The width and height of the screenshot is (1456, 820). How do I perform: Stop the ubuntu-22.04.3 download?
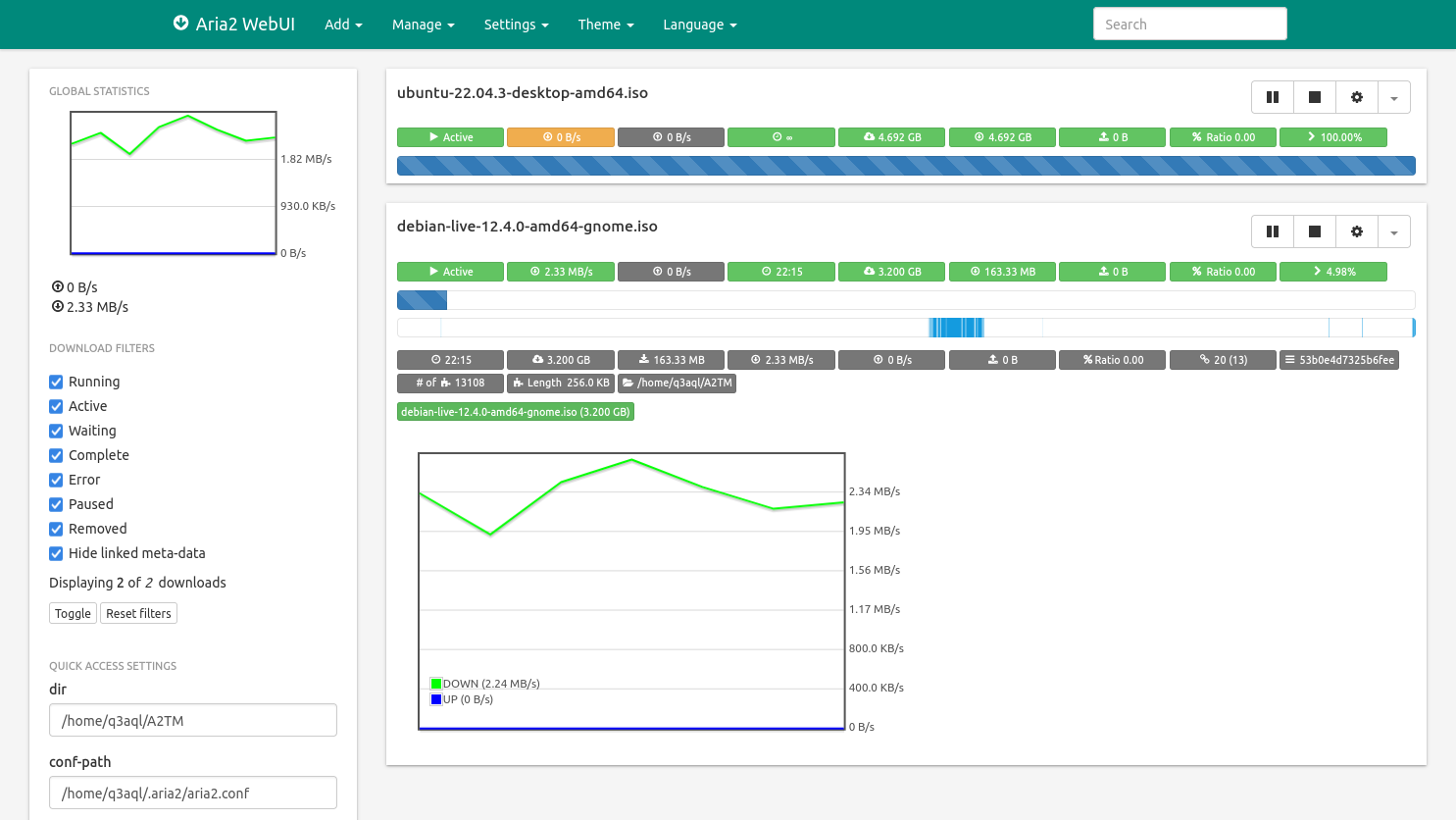pos(1315,97)
